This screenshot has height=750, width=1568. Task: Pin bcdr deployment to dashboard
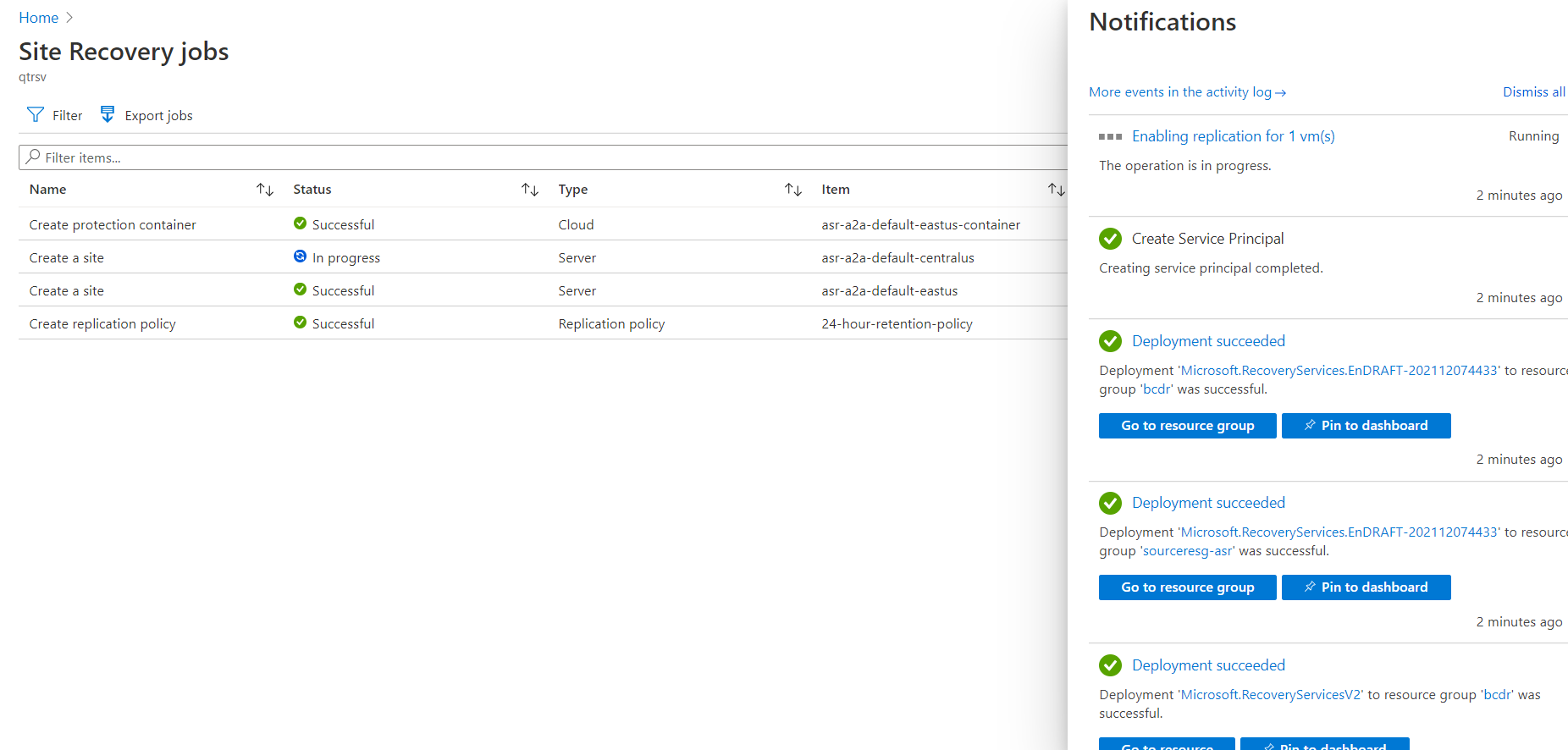point(1366,426)
